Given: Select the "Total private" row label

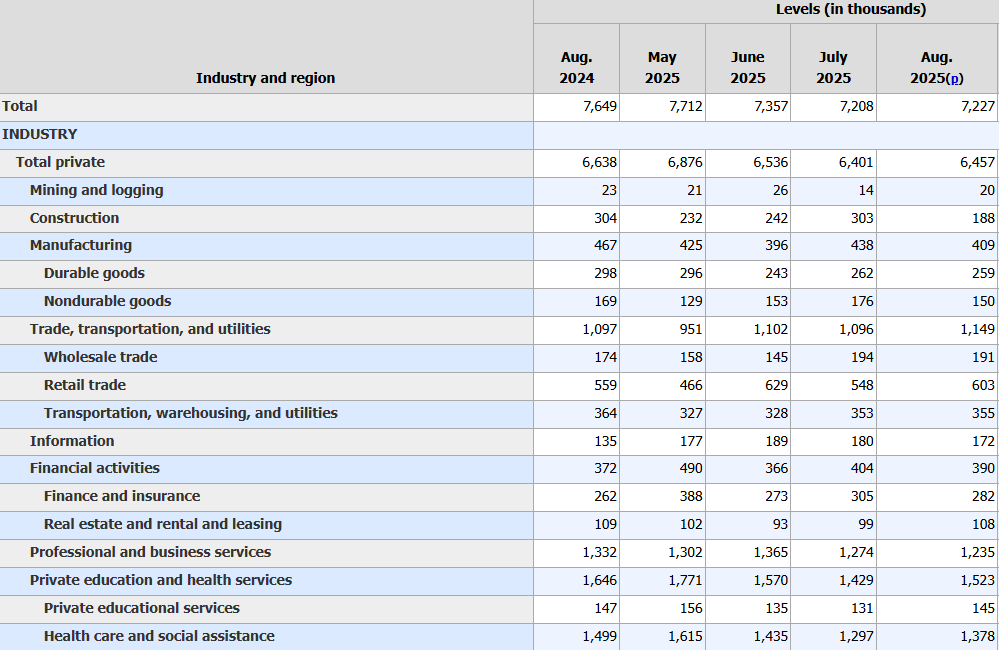Looking at the screenshot, I should [x=60, y=162].
